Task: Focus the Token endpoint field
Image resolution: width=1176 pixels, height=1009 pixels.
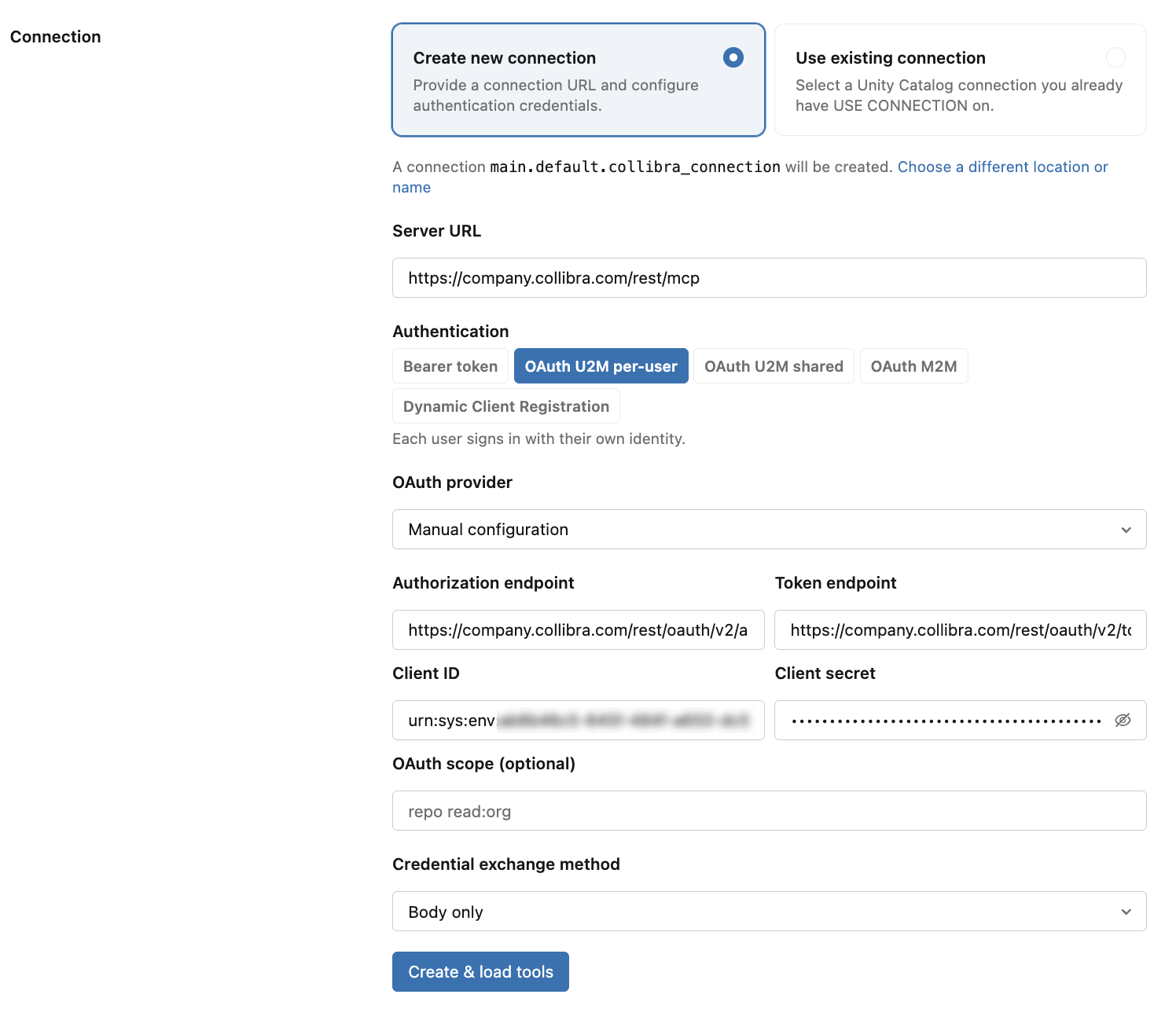Action: click(x=961, y=629)
